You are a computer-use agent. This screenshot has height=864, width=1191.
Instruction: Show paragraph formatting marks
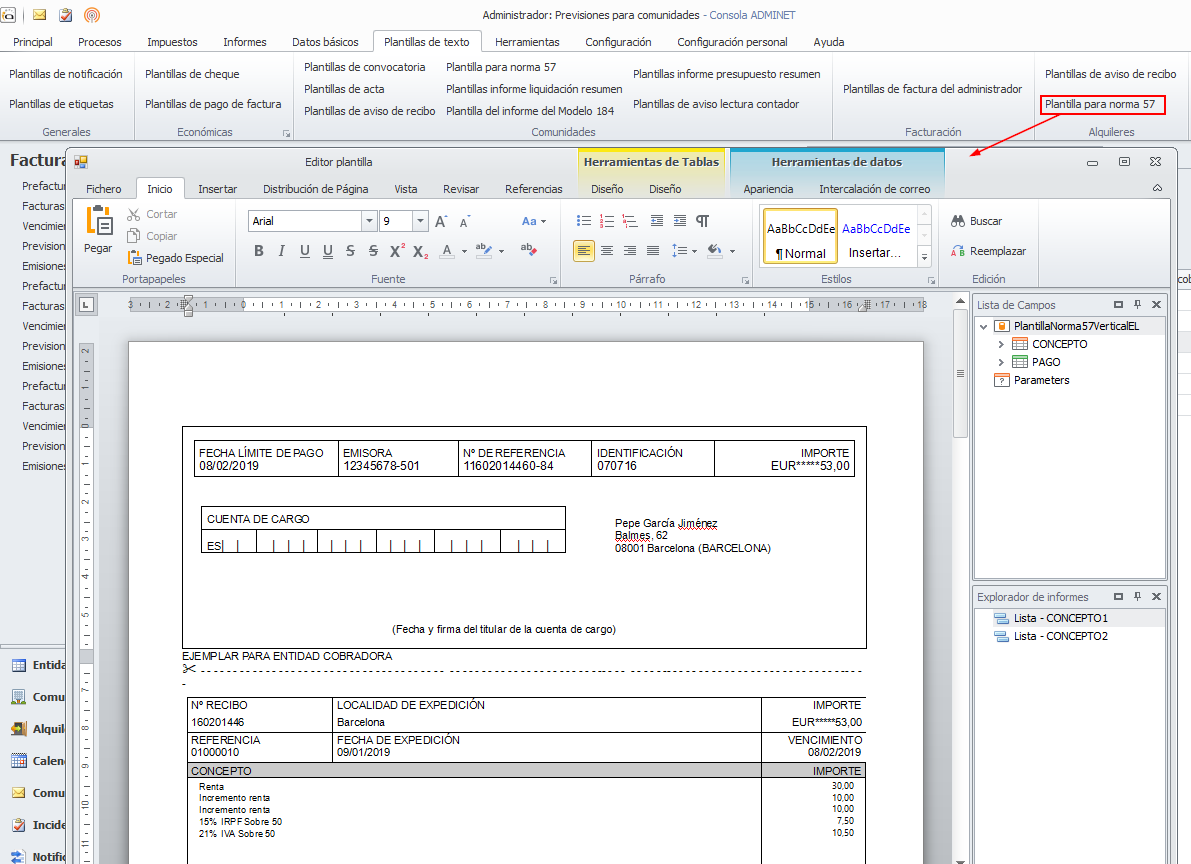point(703,221)
